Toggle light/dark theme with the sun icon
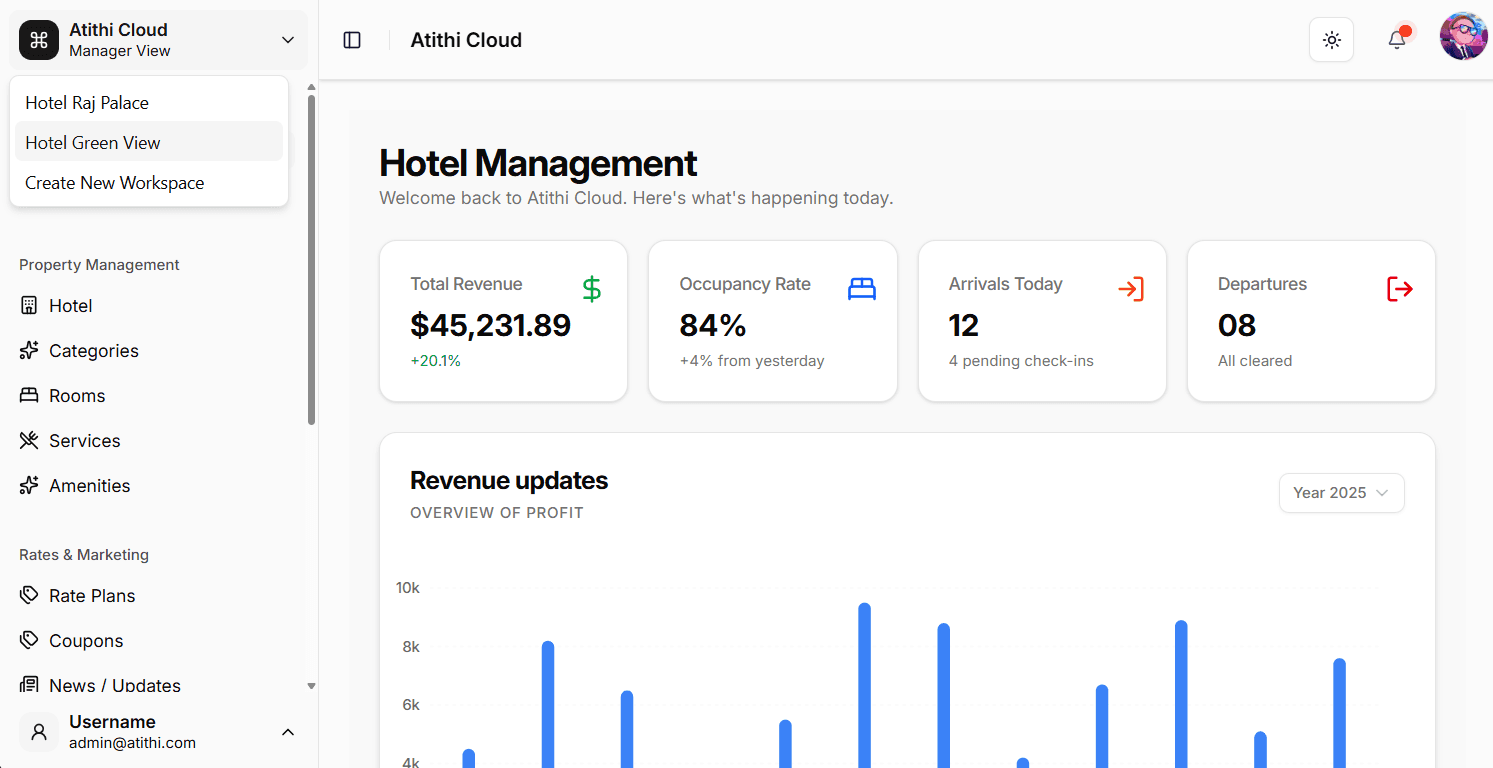Viewport: 1493px width, 768px height. click(x=1331, y=40)
